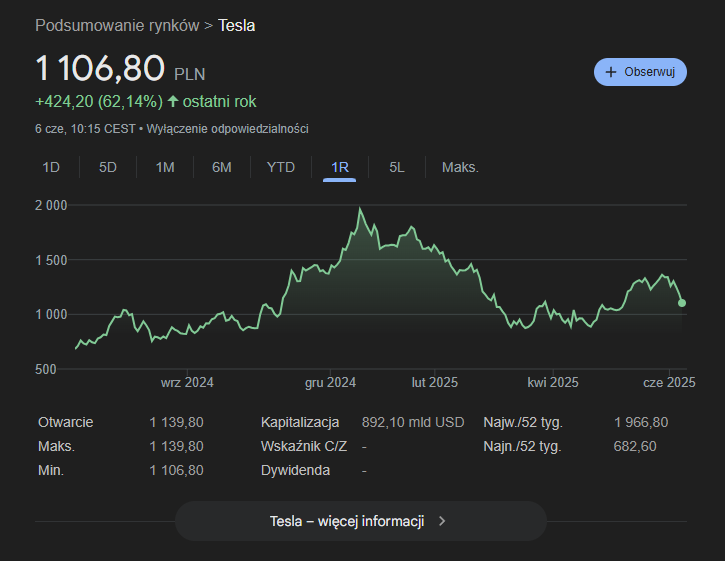
Task: Click the plus icon in the Obserwuj button
Action: point(610,72)
